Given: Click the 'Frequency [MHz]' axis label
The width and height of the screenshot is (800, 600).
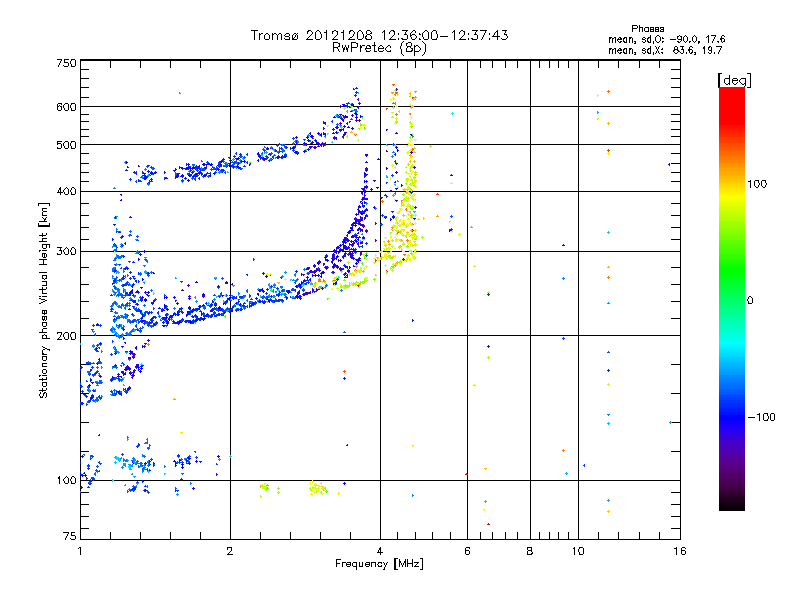Looking at the screenshot, I should 379,564.
